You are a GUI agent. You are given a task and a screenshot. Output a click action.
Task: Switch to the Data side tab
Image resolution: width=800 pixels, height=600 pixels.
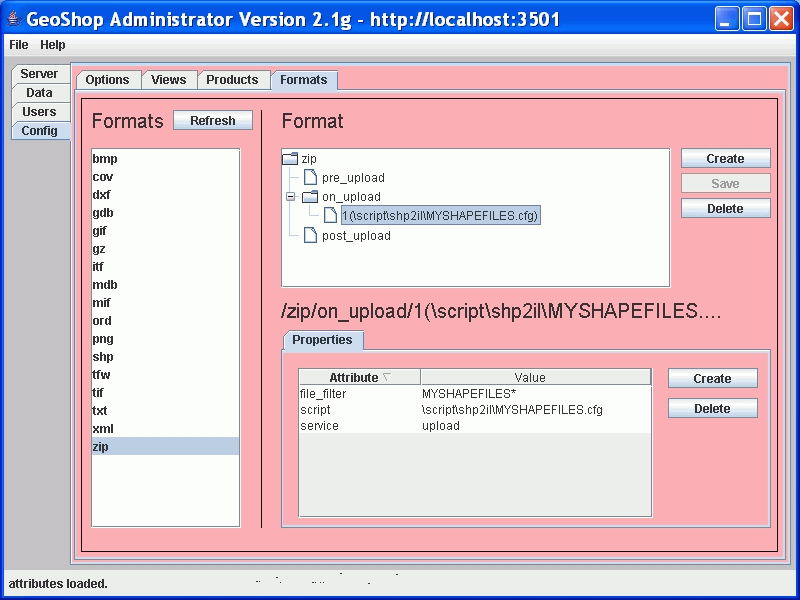click(x=39, y=93)
